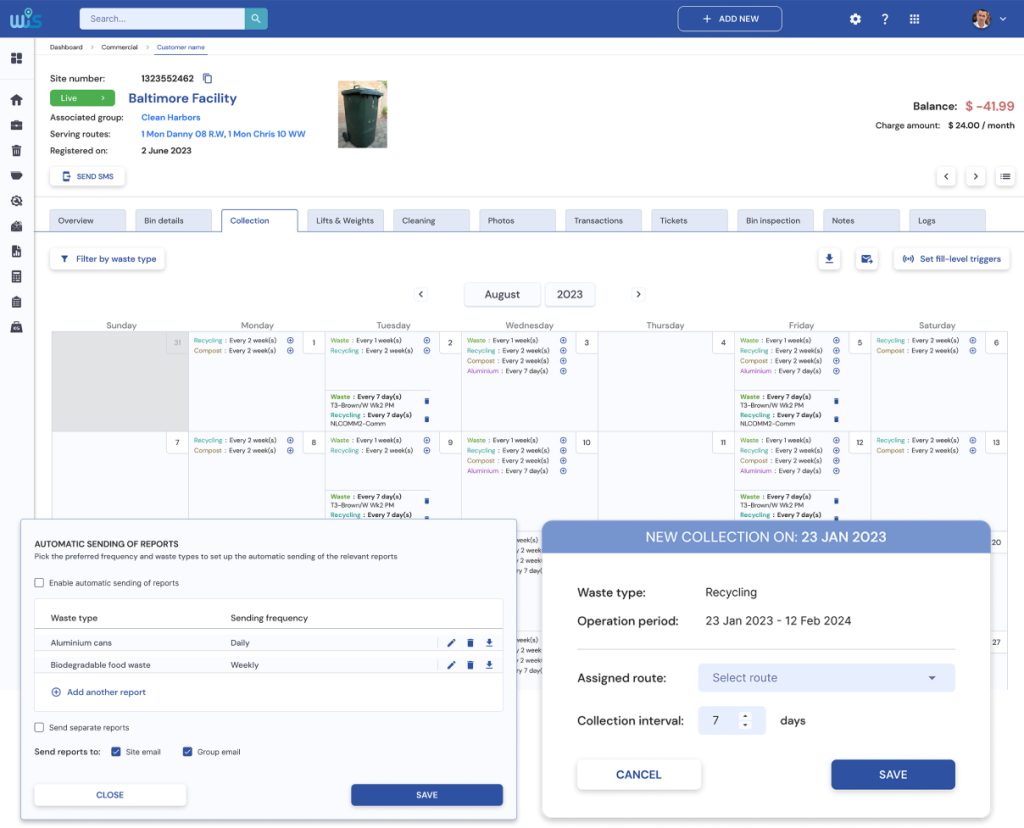
Task: Open the user profile dropdown arrow
Action: point(1003,19)
